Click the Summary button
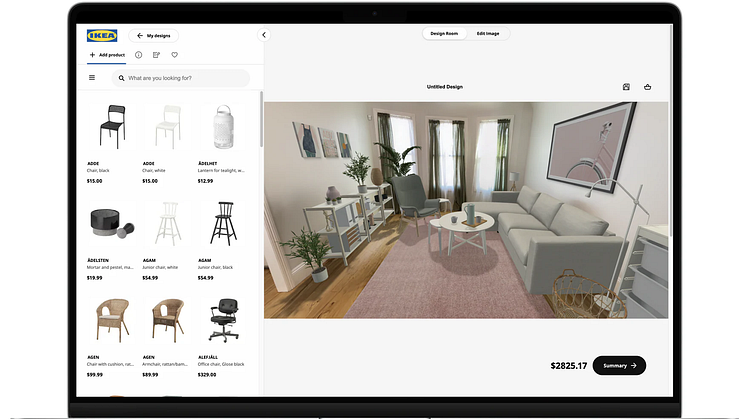Screen dimensions: 746x419 (619, 366)
